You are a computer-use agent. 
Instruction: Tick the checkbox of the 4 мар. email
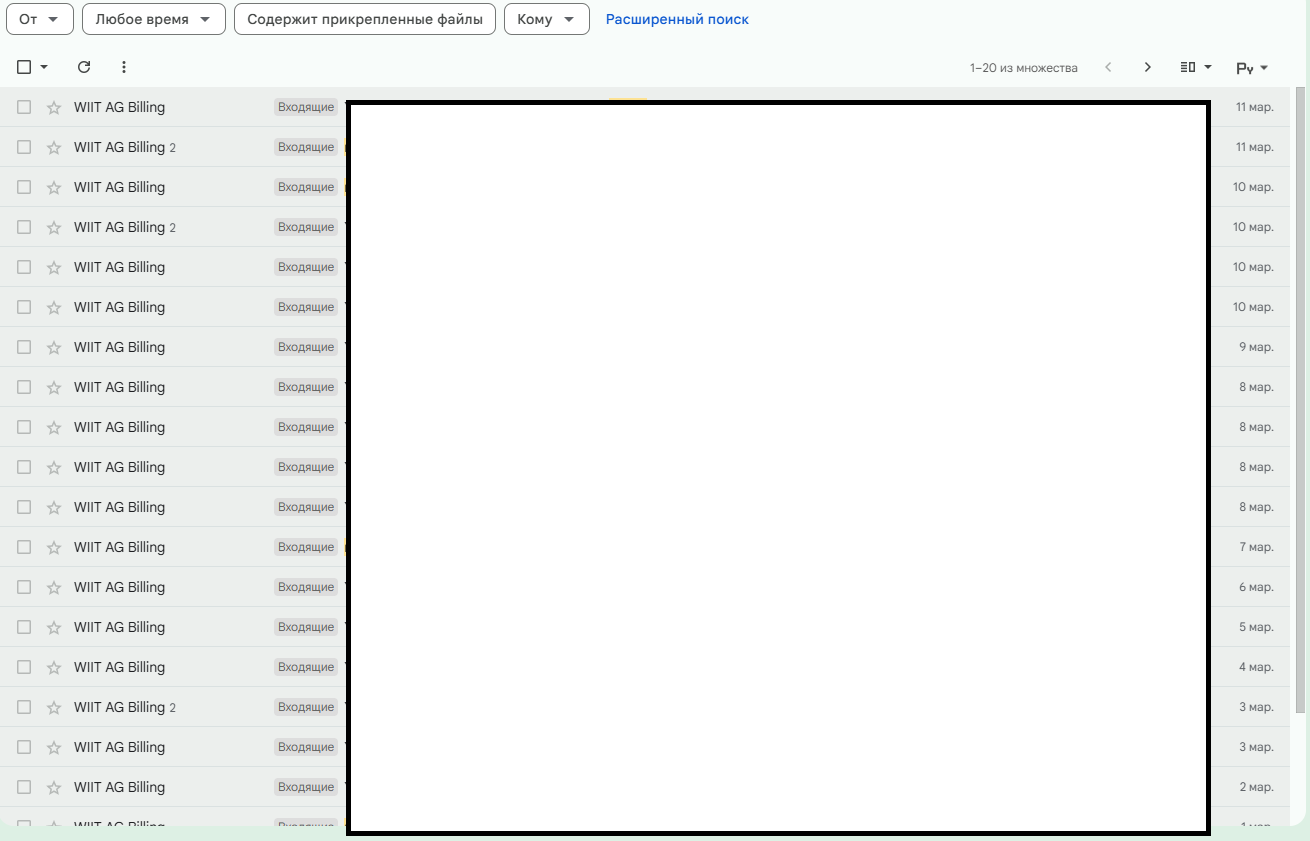24,667
